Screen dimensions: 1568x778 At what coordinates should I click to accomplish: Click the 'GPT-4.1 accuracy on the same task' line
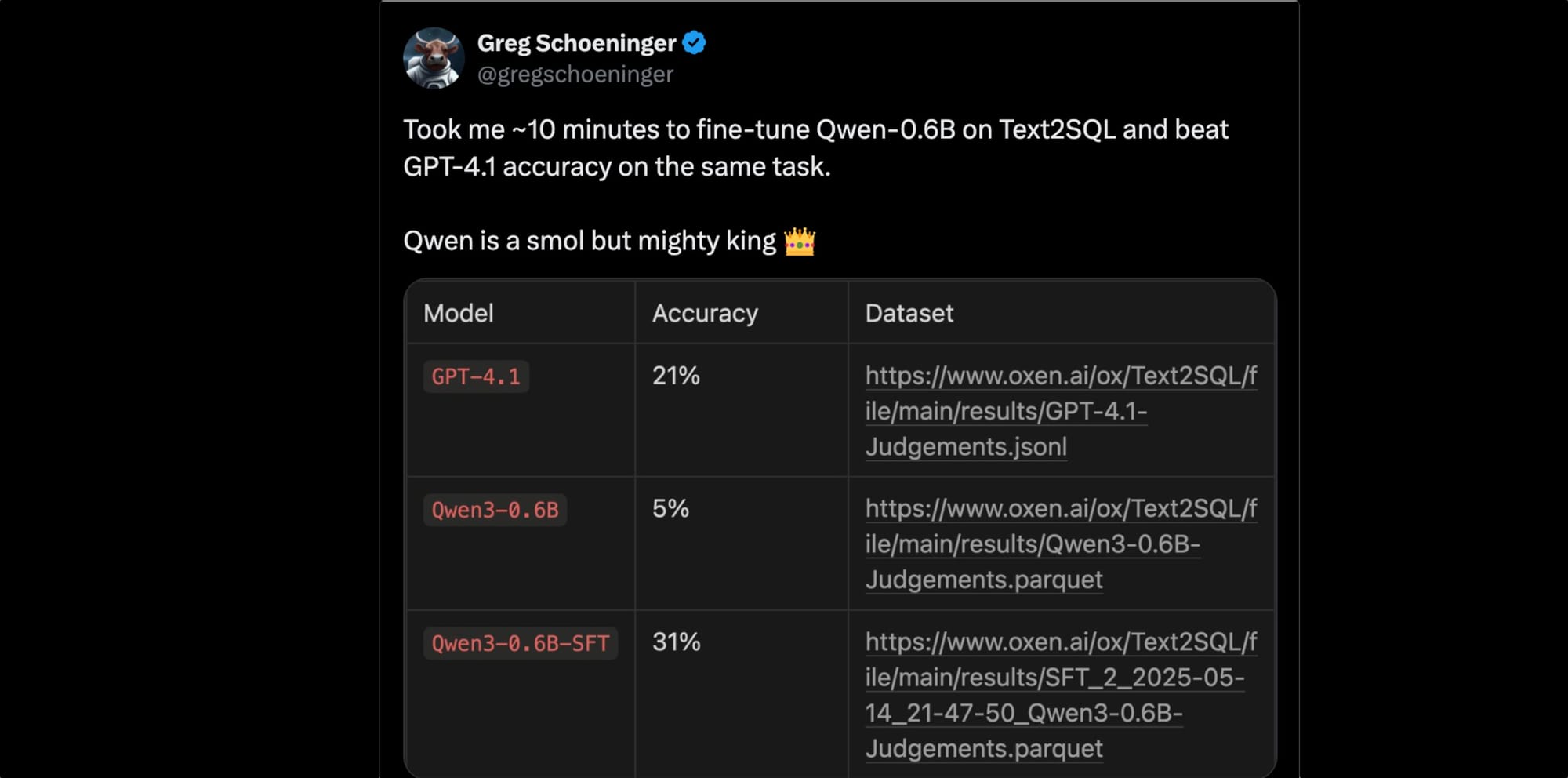click(x=617, y=167)
